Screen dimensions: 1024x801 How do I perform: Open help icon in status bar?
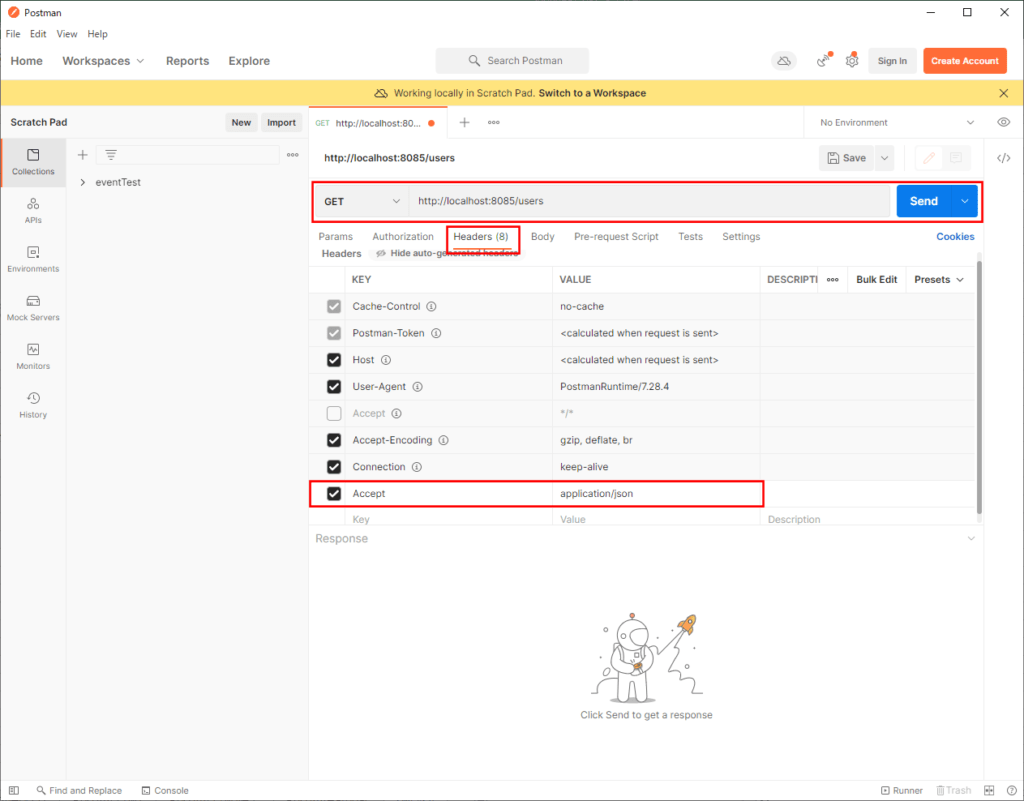[1012, 790]
